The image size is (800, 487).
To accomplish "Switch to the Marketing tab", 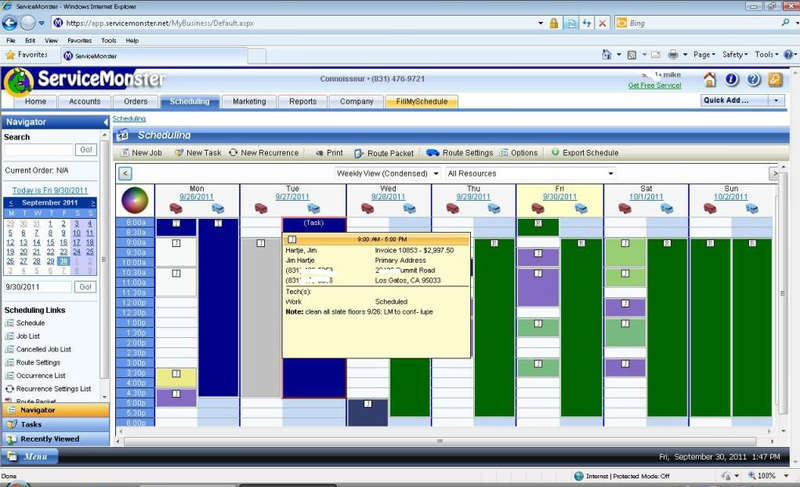I will 249,102.
